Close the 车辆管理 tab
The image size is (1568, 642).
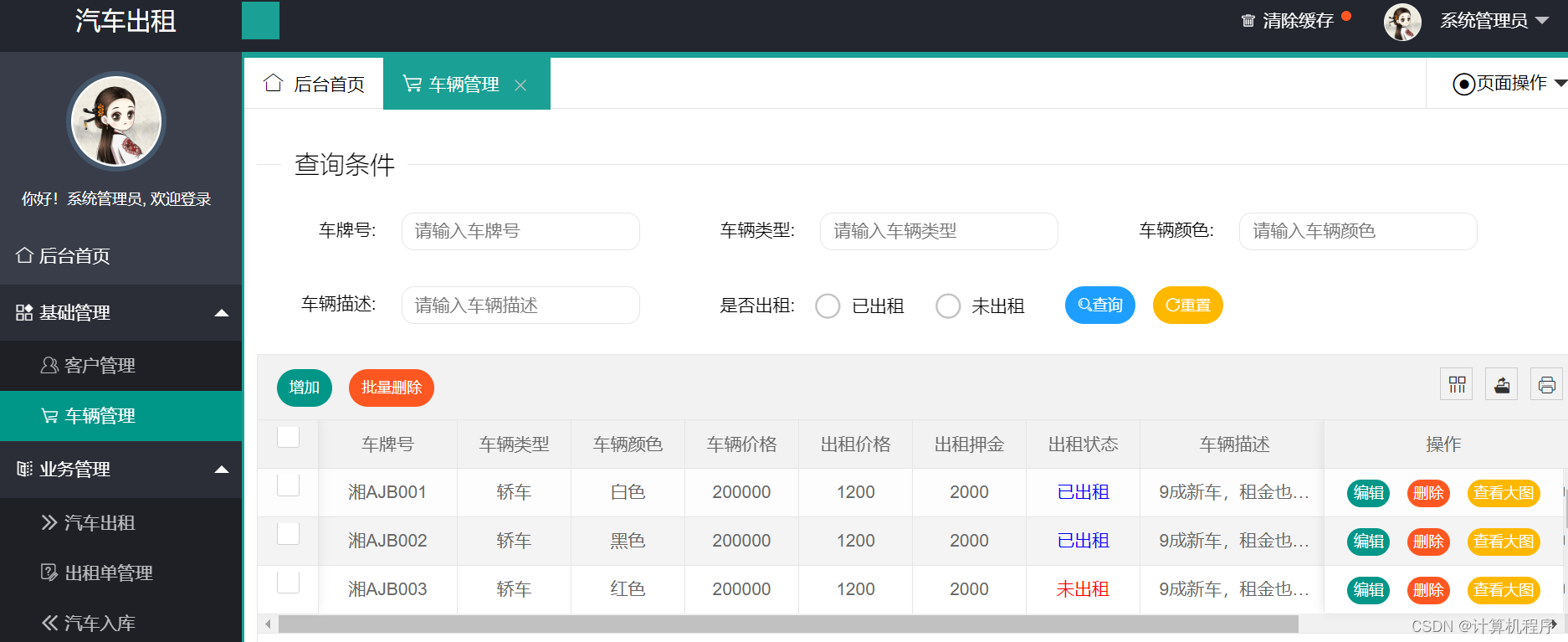[520, 85]
